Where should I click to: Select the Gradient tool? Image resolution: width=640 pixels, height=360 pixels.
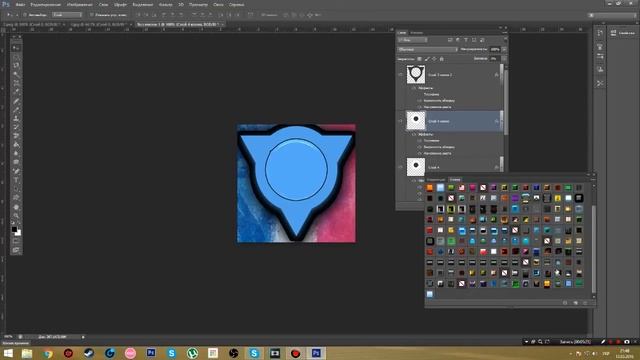point(16,145)
